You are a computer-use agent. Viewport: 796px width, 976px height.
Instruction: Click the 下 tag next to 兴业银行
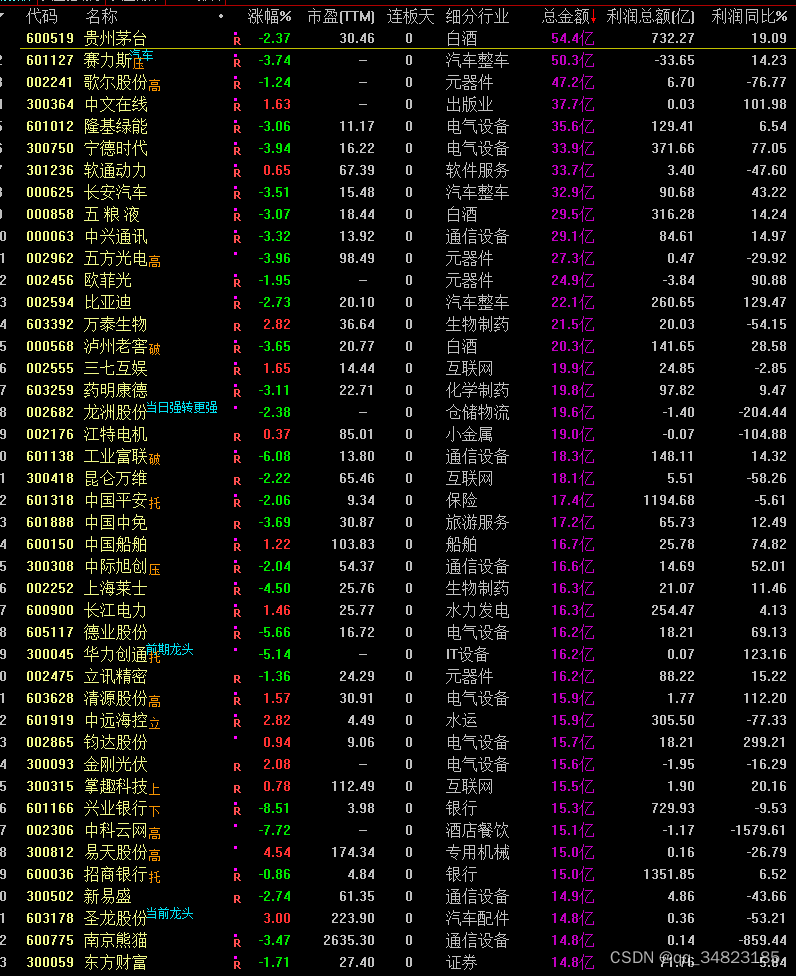pos(154,812)
